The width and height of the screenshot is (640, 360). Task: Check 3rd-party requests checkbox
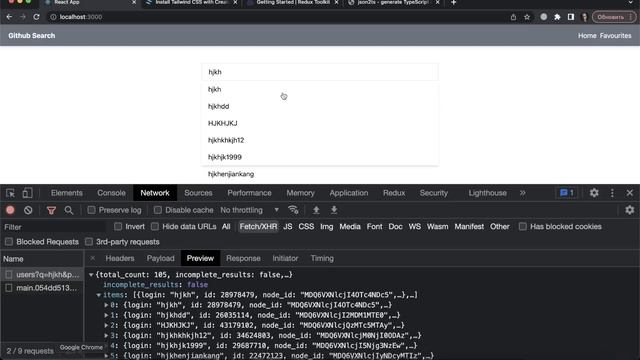coord(89,242)
